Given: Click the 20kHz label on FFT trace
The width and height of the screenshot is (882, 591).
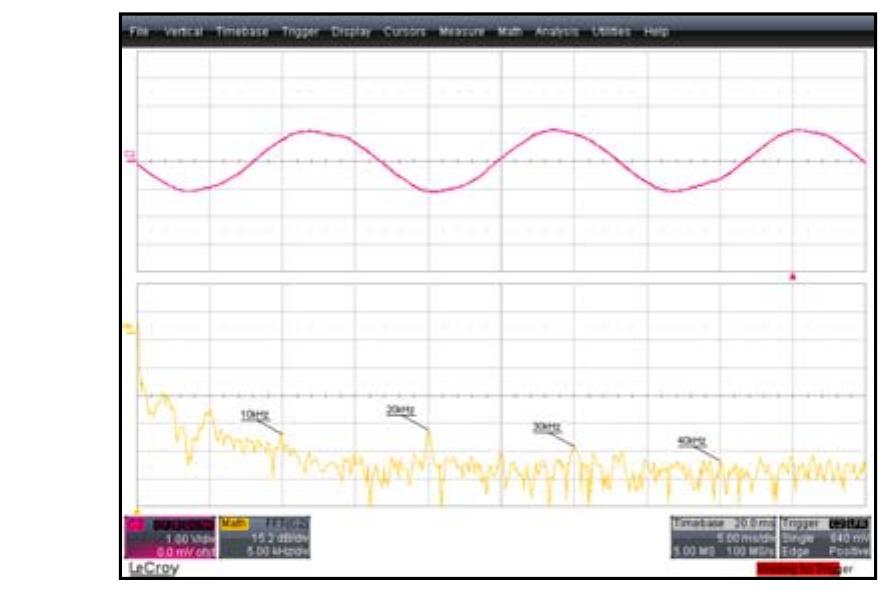Looking at the screenshot, I should pyautogui.click(x=400, y=410).
